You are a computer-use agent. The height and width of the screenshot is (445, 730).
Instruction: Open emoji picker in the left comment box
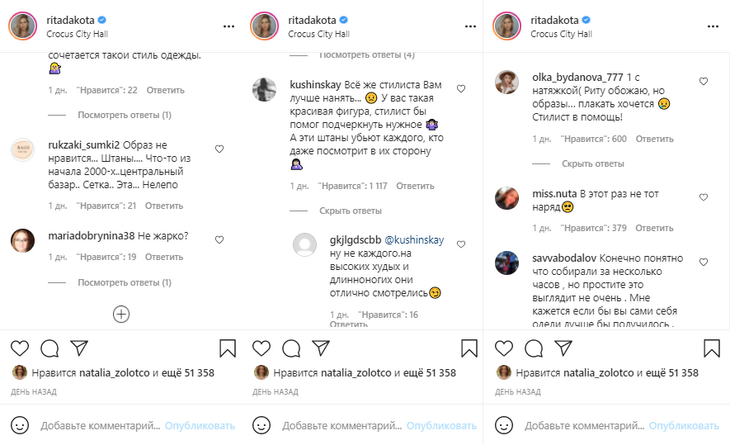pos(22,425)
